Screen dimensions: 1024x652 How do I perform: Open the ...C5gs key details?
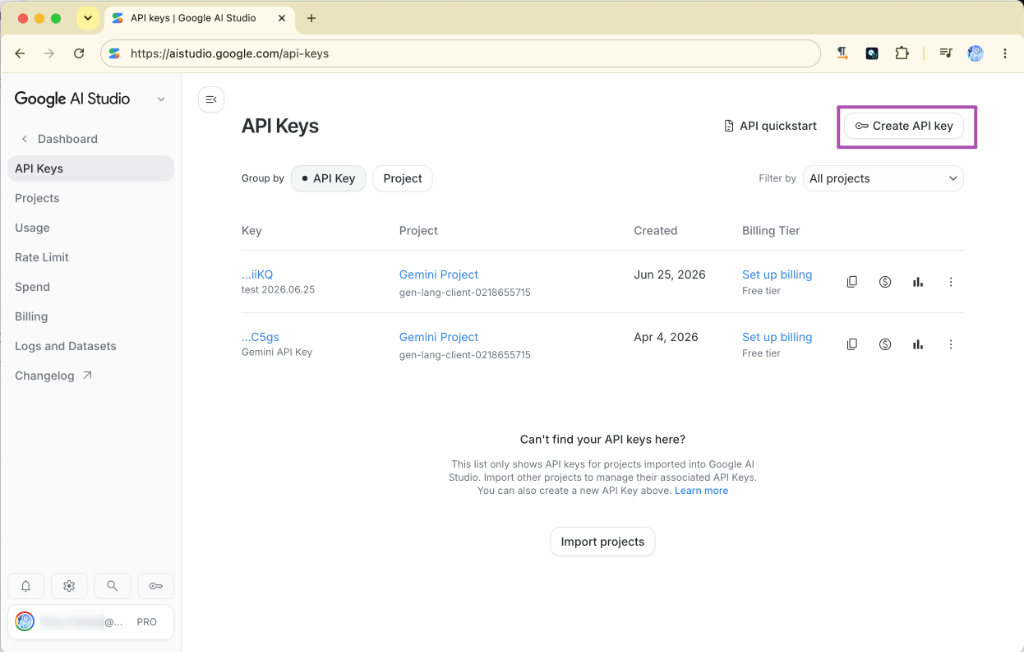(x=260, y=337)
